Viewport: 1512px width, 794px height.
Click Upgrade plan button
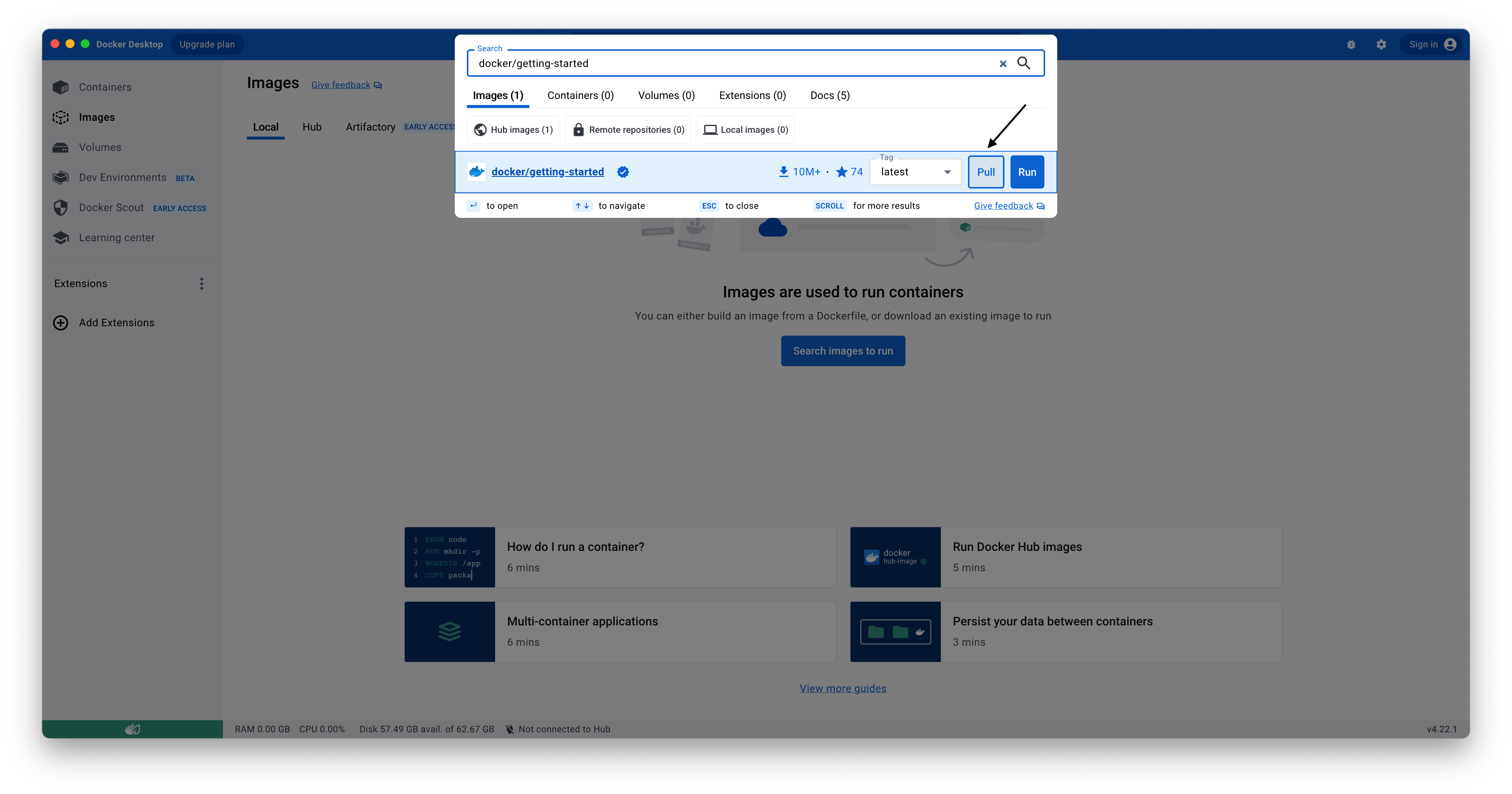click(x=207, y=45)
